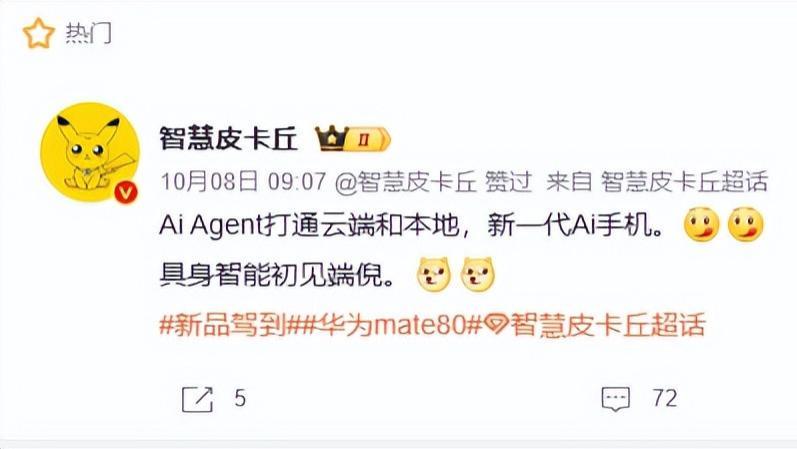Click the source 智慧皮卡丘超话 link

tap(684, 182)
